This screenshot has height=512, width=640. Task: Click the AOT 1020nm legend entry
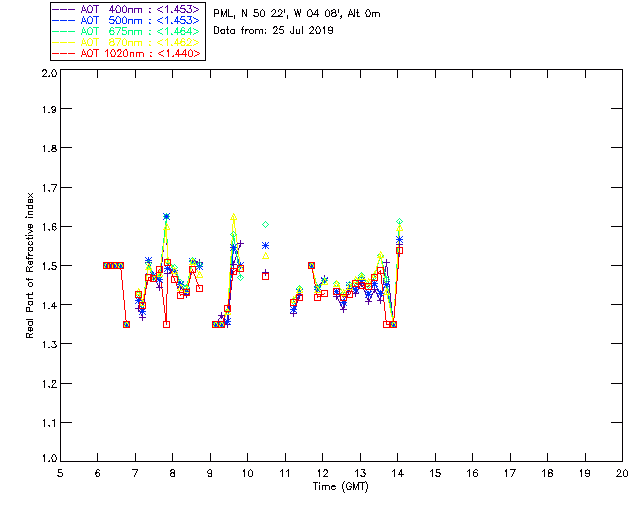(x=127, y=53)
